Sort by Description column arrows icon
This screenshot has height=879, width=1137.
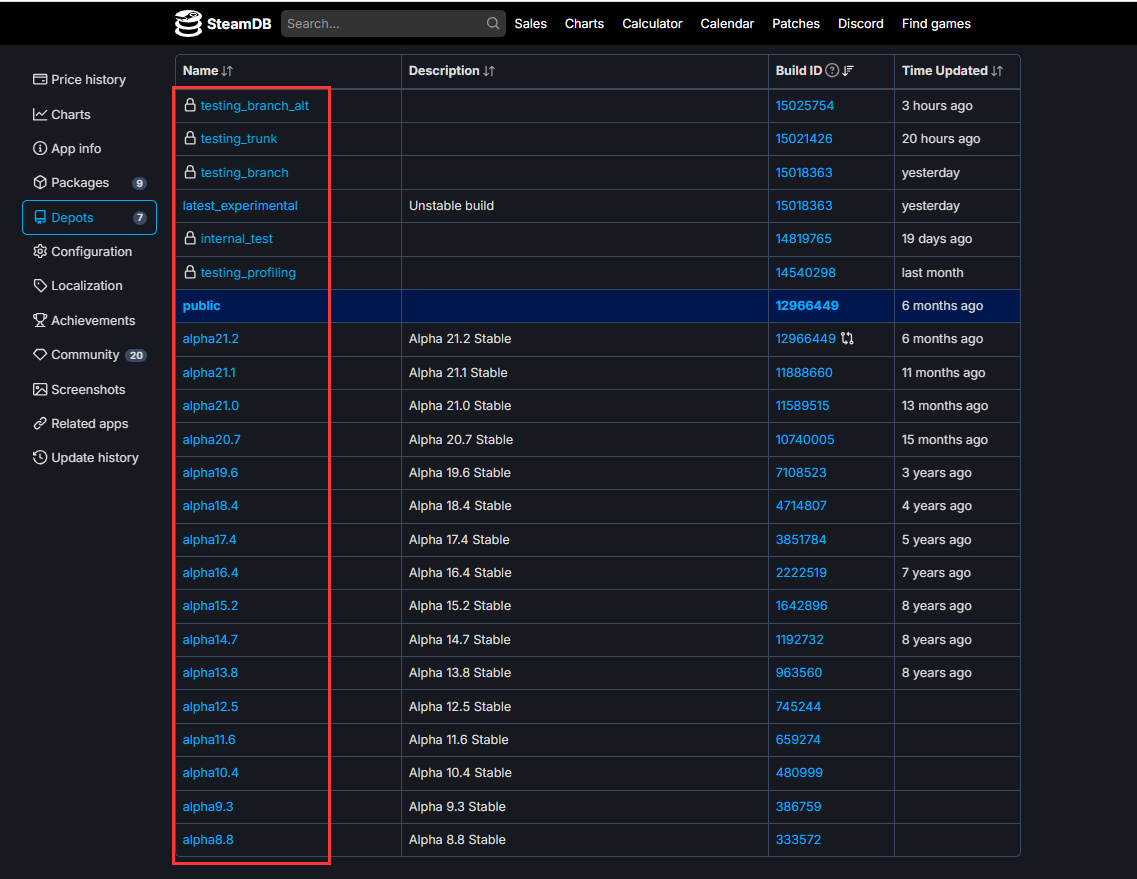pyautogui.click(x=489, y=71)
